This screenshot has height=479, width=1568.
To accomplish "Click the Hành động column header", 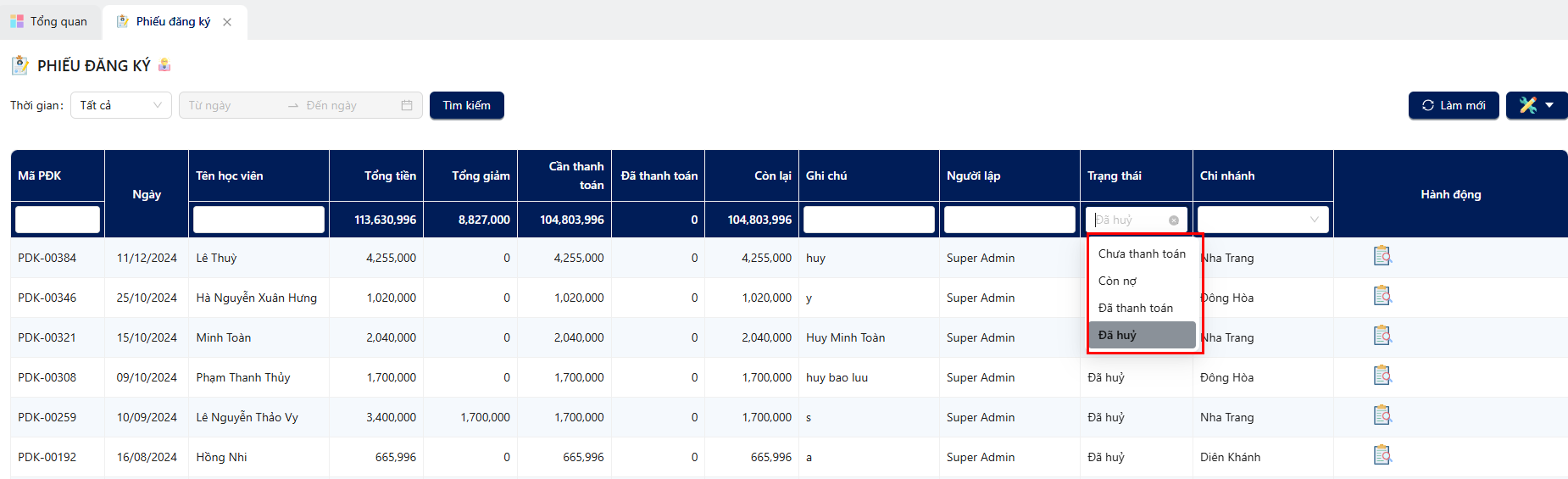I will point(1451,194).
